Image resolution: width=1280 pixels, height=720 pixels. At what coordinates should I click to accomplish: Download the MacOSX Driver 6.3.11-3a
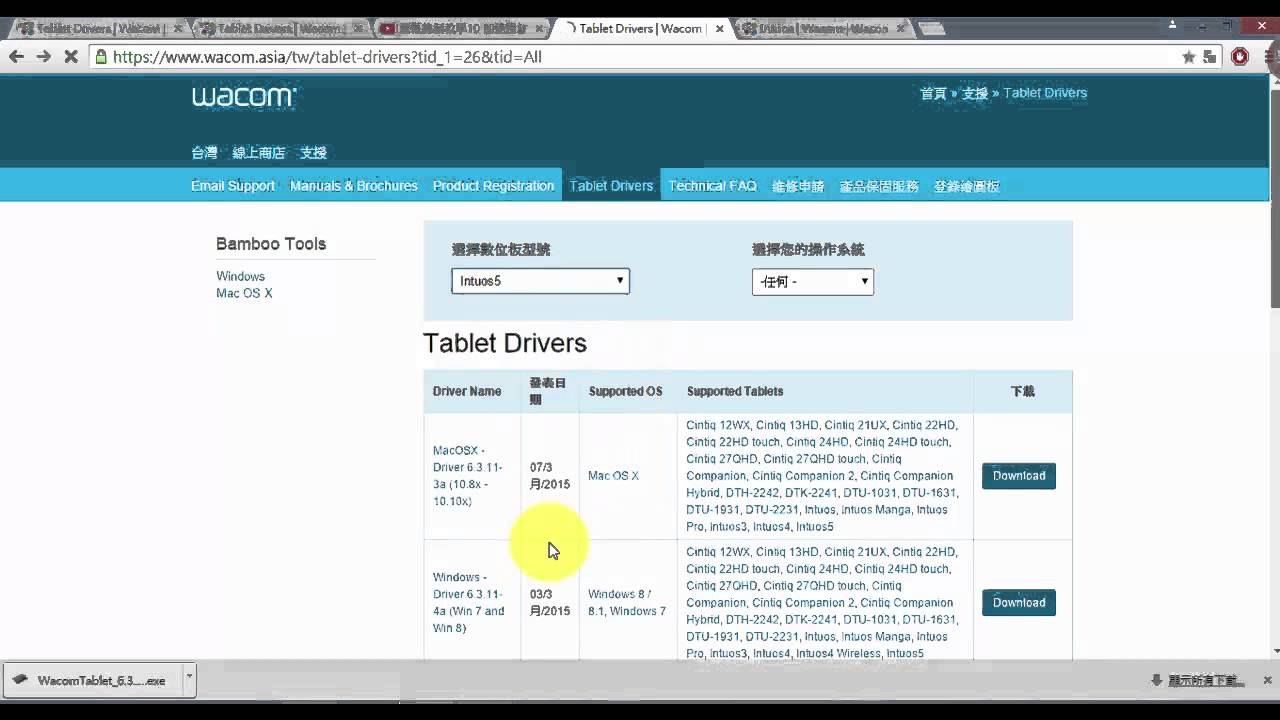tap(1019, 476)
